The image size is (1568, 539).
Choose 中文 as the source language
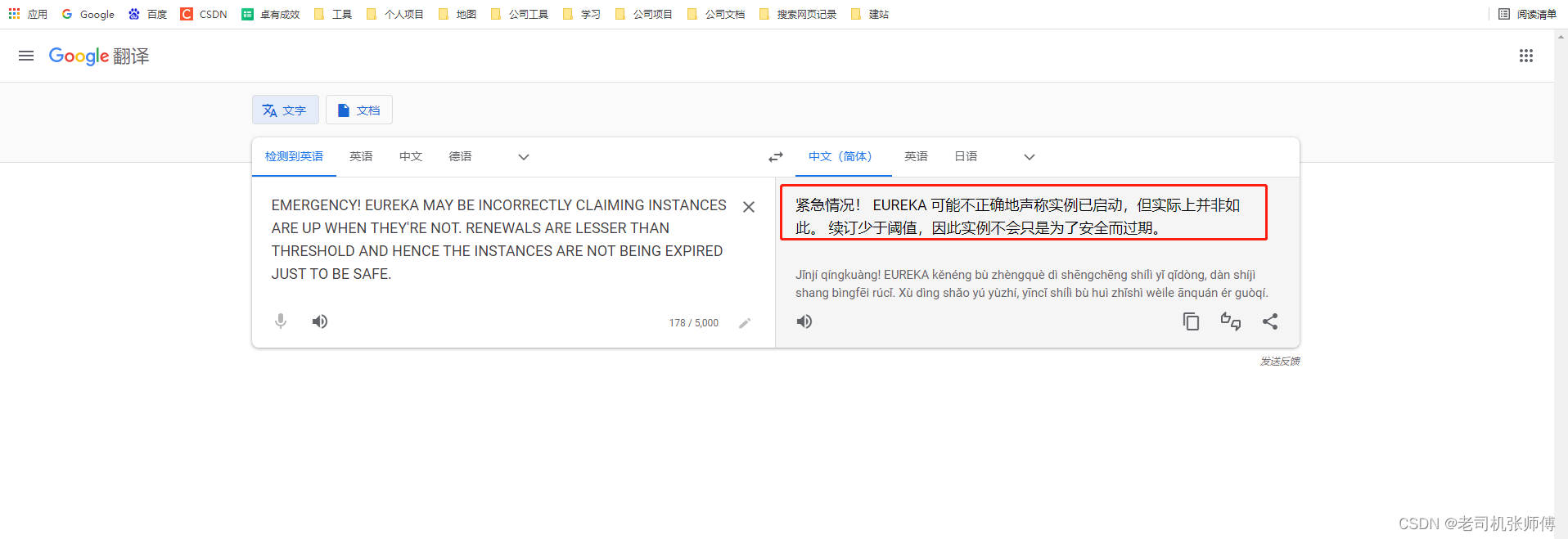pos(411,156)
